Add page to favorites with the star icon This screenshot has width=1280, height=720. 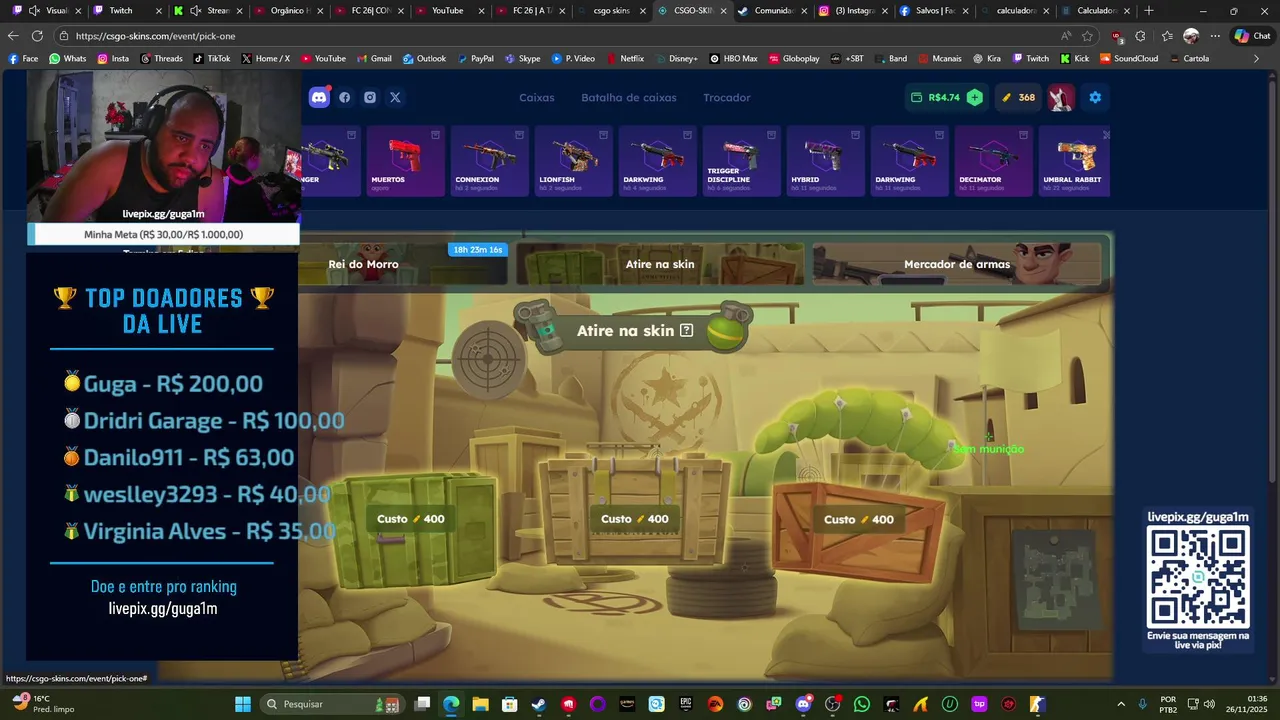click(1087, 36)
